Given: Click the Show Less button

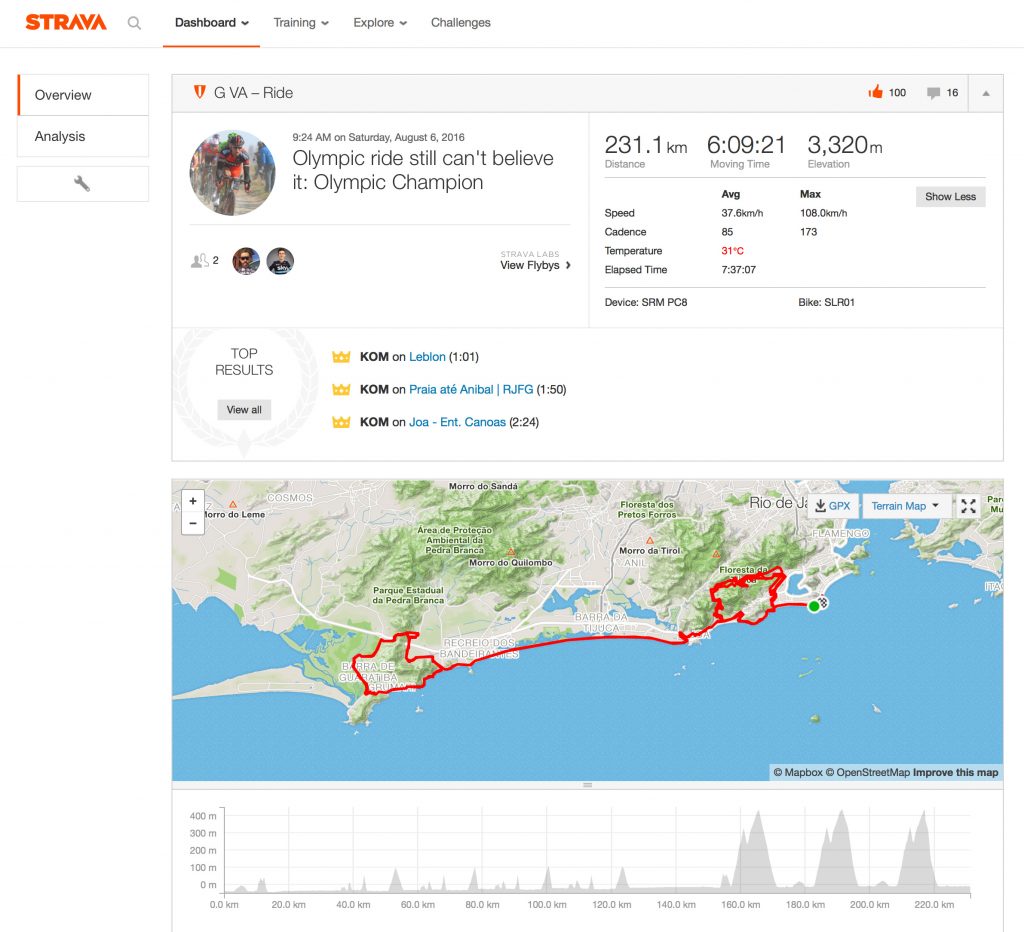Looking at the screenshot, I should [x=950, y=197].
